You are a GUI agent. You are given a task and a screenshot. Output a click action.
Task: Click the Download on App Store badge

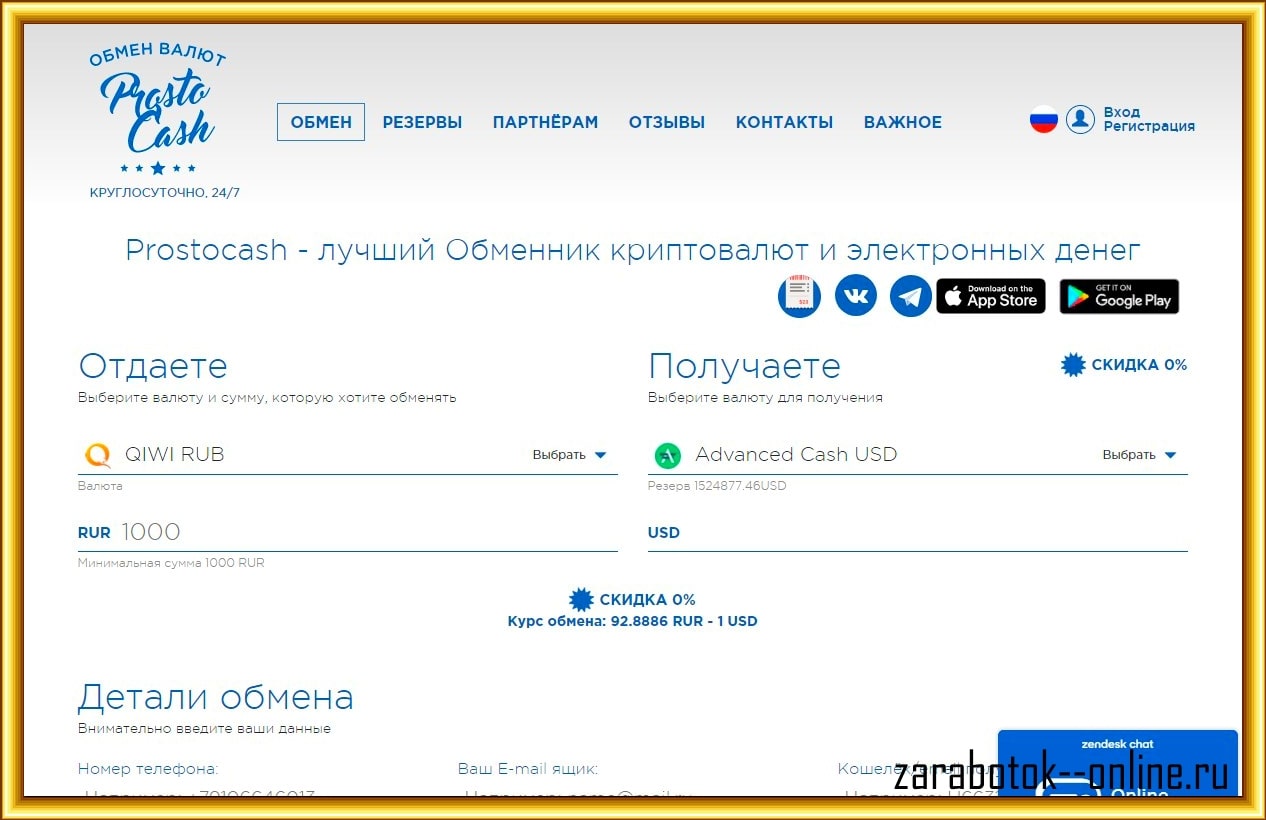990,297
